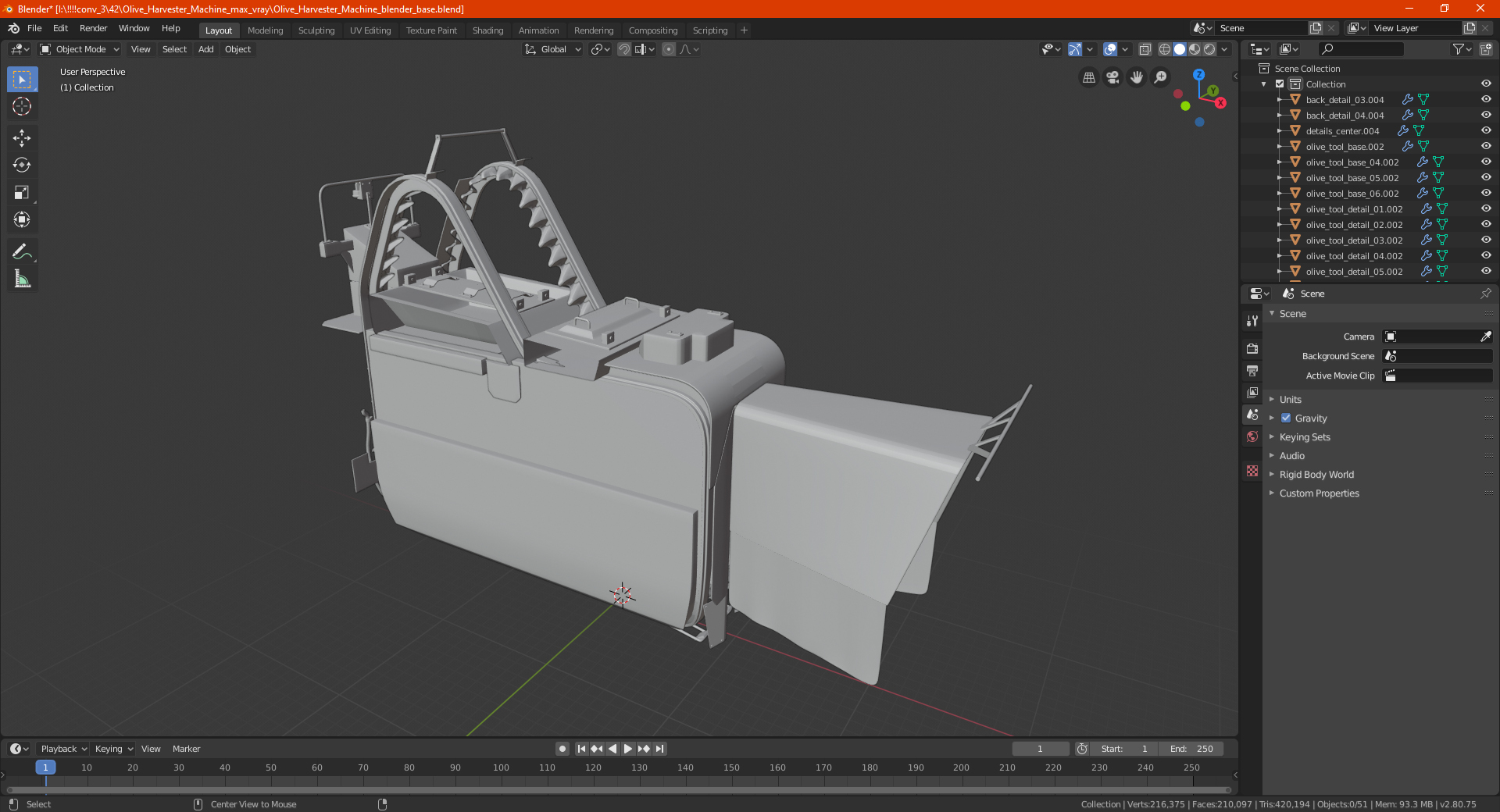
Task: Open the Keying dropdown
Action: coord(113,749)
